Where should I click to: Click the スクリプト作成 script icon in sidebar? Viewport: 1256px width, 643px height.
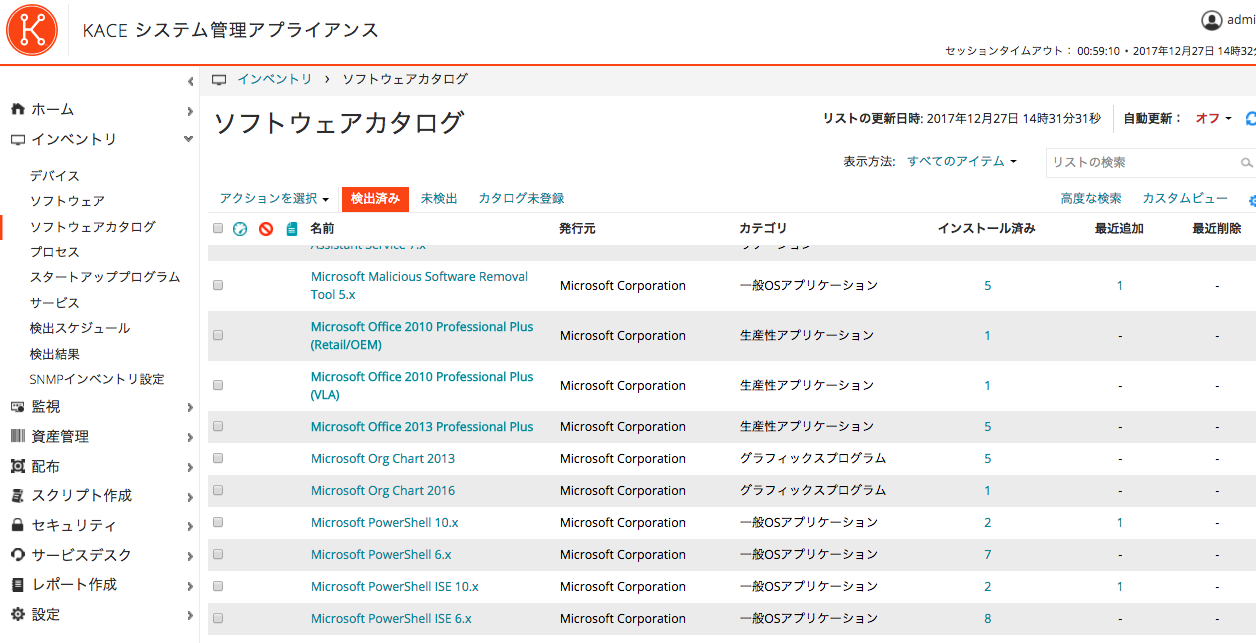(x=17, y=496)
